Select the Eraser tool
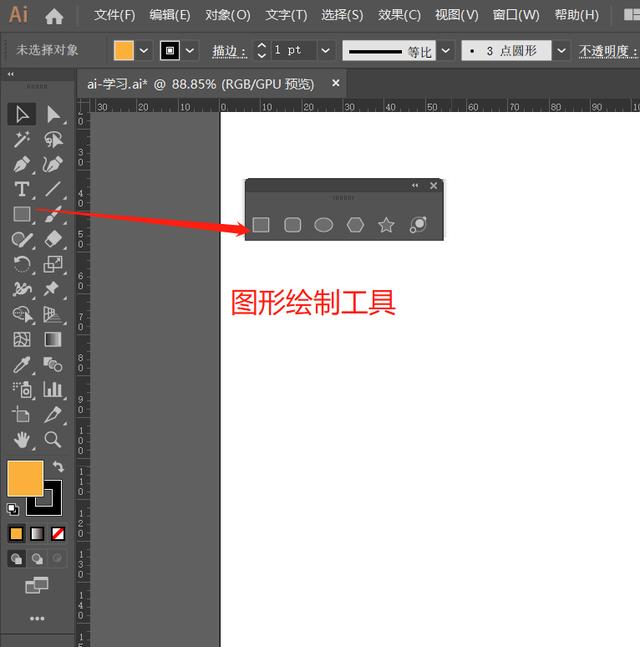Viewport: 640px width, 647px height. (x=54, y=239)
